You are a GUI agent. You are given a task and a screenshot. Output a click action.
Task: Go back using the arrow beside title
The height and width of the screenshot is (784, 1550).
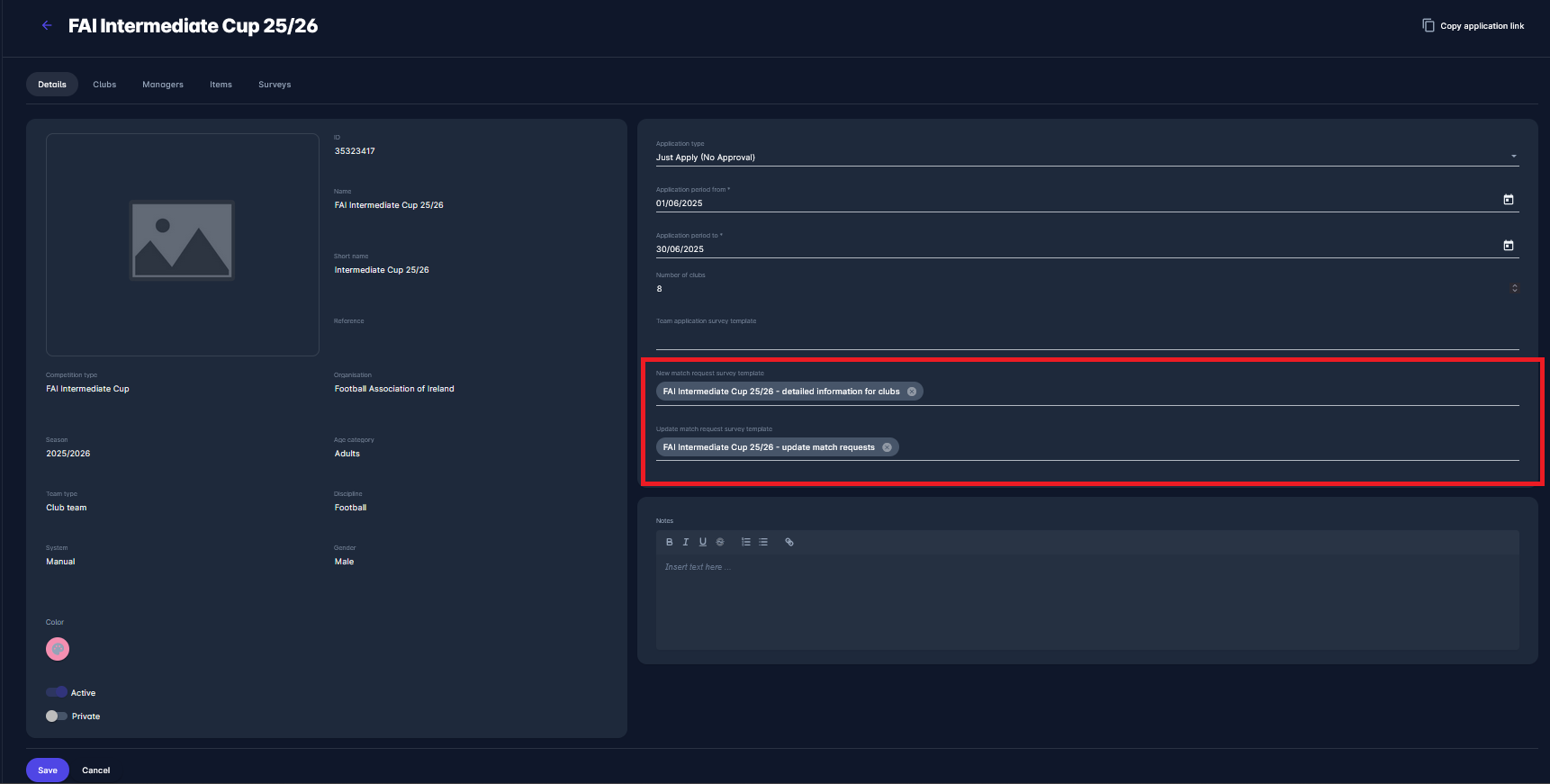[x=47, y=25]
